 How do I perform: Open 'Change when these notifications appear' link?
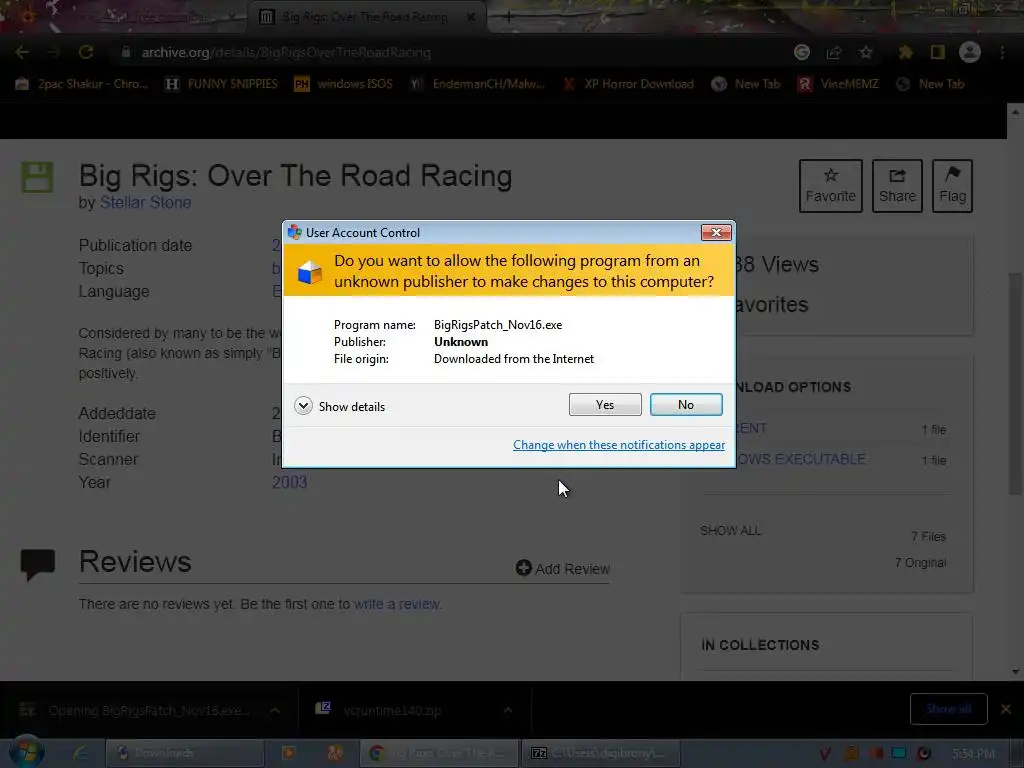(x=618, y=445)
